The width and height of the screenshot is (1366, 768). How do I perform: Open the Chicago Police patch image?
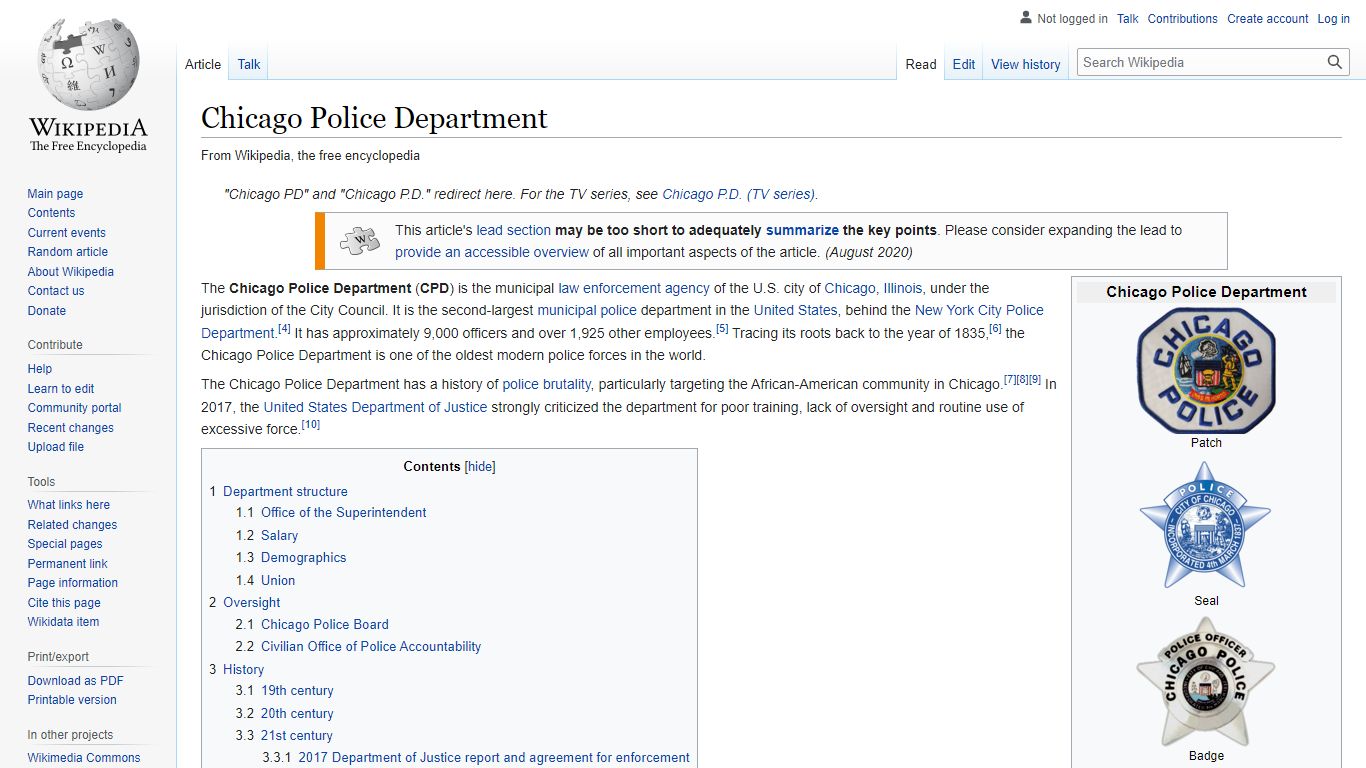(1206, 370)
